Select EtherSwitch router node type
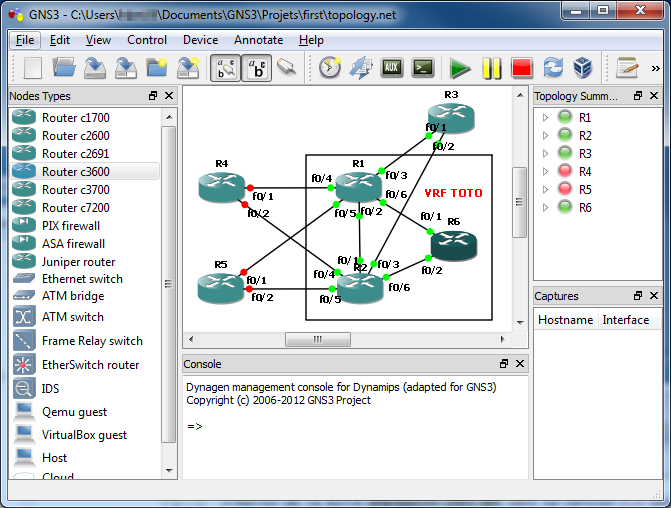 [90, 365]
